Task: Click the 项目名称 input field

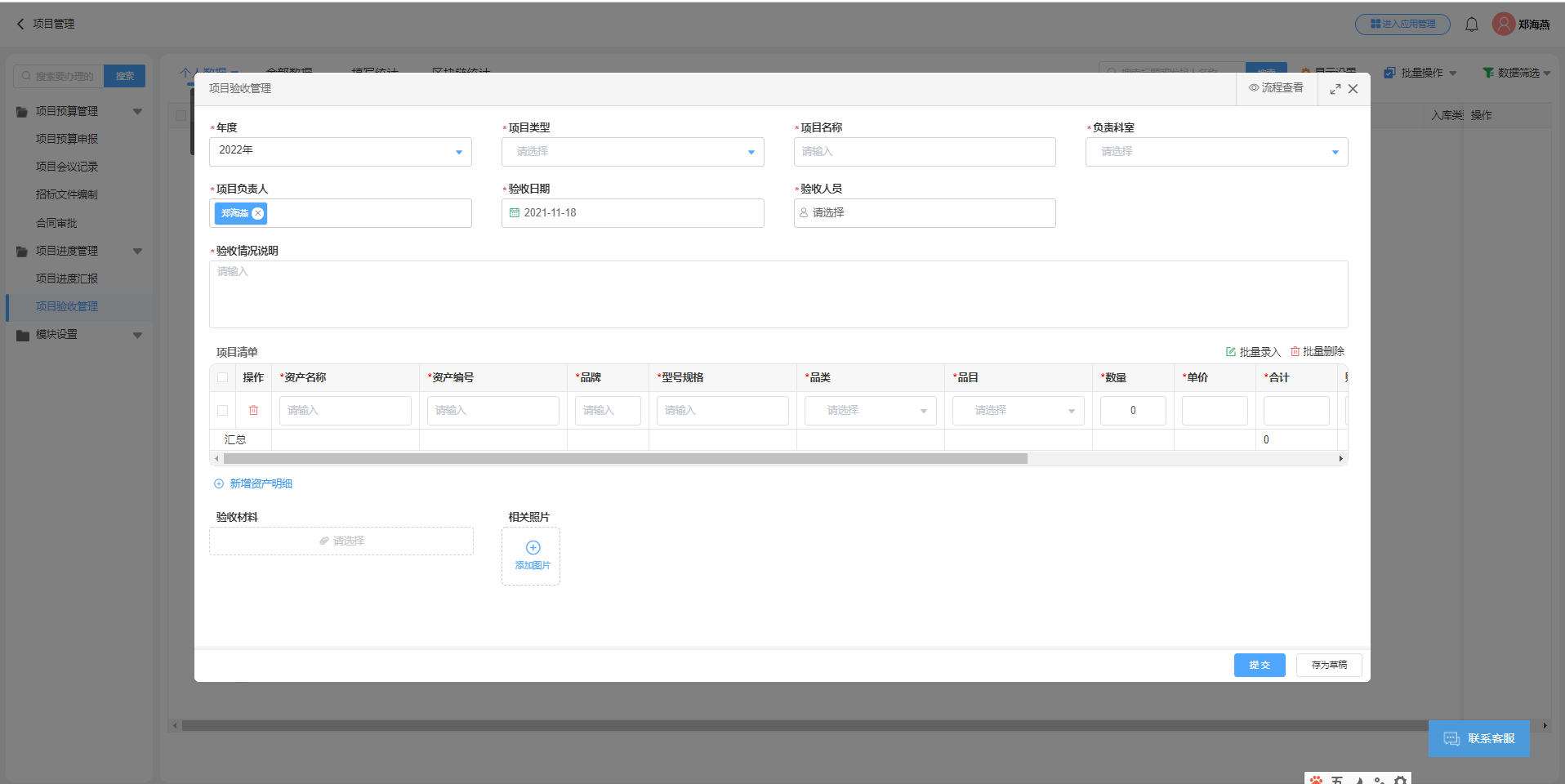Action: 924,152
